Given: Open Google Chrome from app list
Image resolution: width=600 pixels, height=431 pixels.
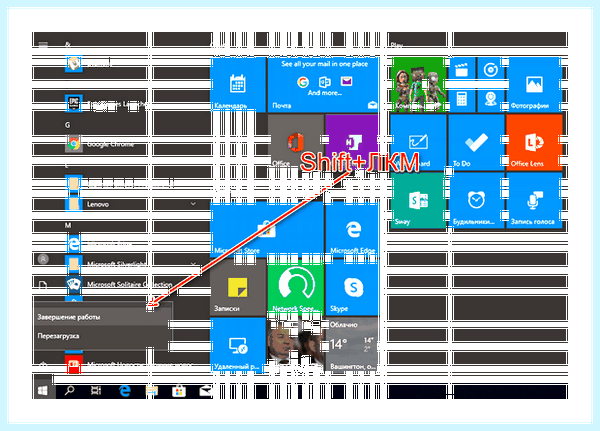Looking at the screenshot, I should [x=110, y=144].
